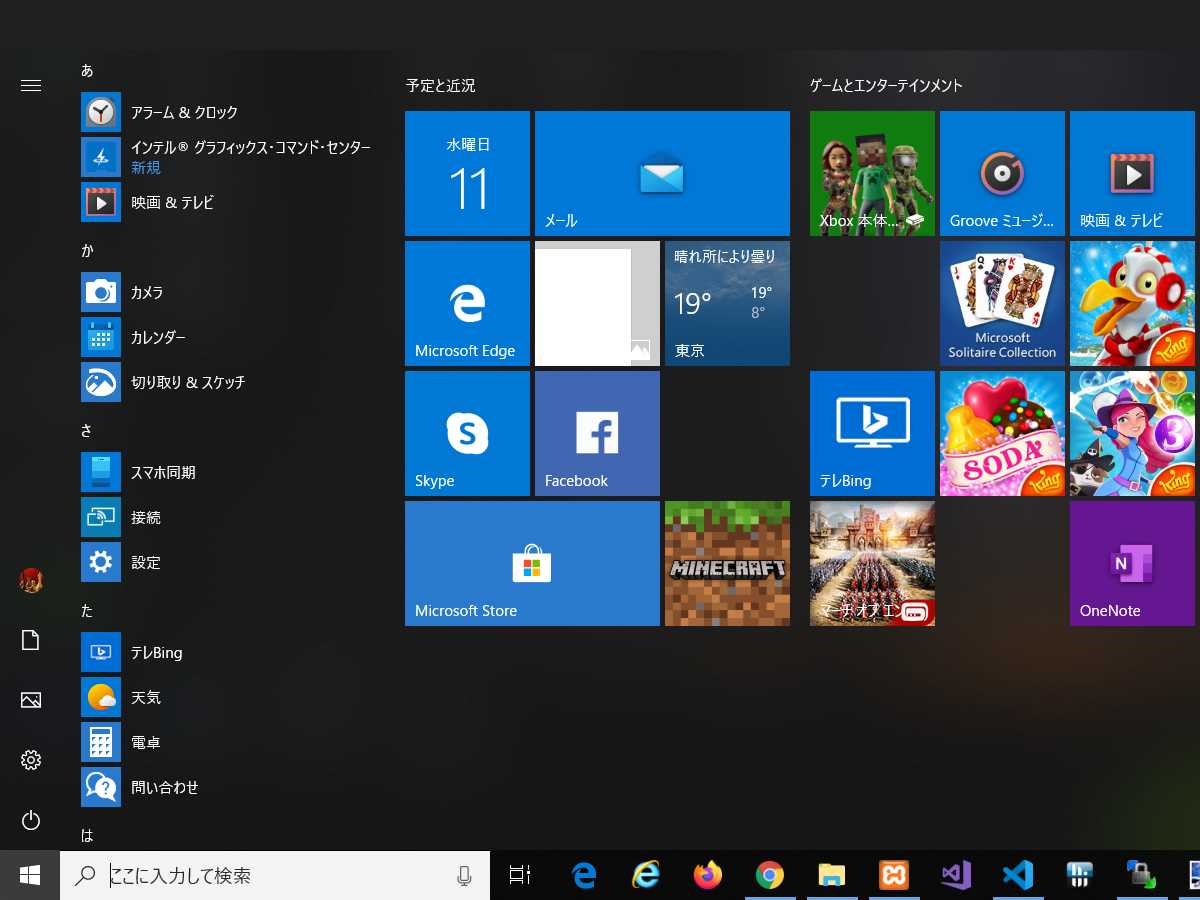Open the Calendar app (カレンダー) in list
This screenshot has width=1200, height=900.
click(x=228, y=337)
